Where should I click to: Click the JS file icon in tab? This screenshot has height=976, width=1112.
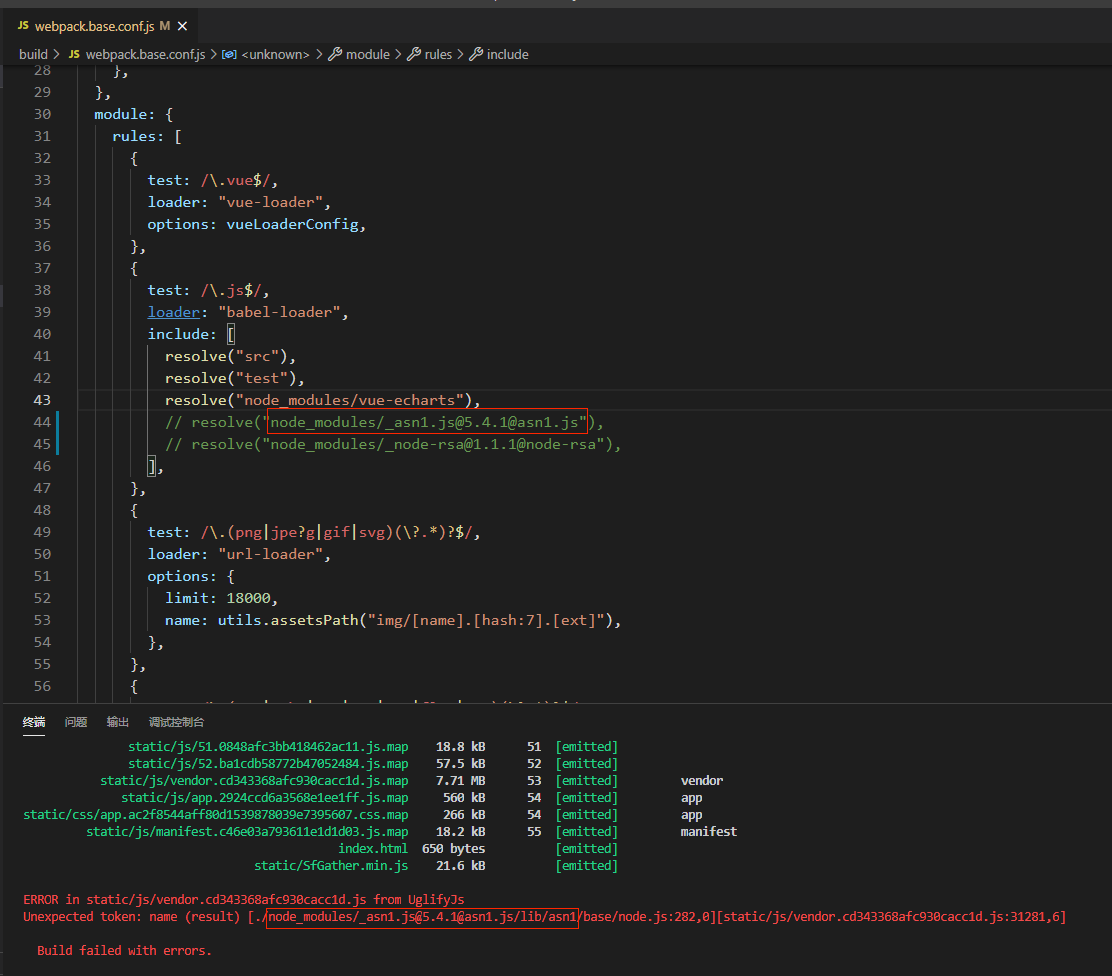point(23,26)
